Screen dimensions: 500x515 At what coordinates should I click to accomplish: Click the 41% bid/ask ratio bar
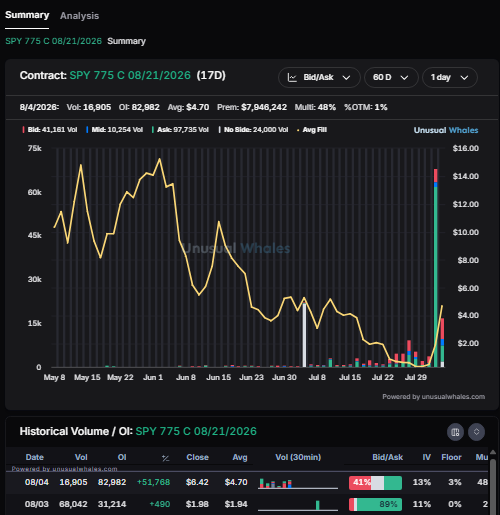[x=375, y=483]
